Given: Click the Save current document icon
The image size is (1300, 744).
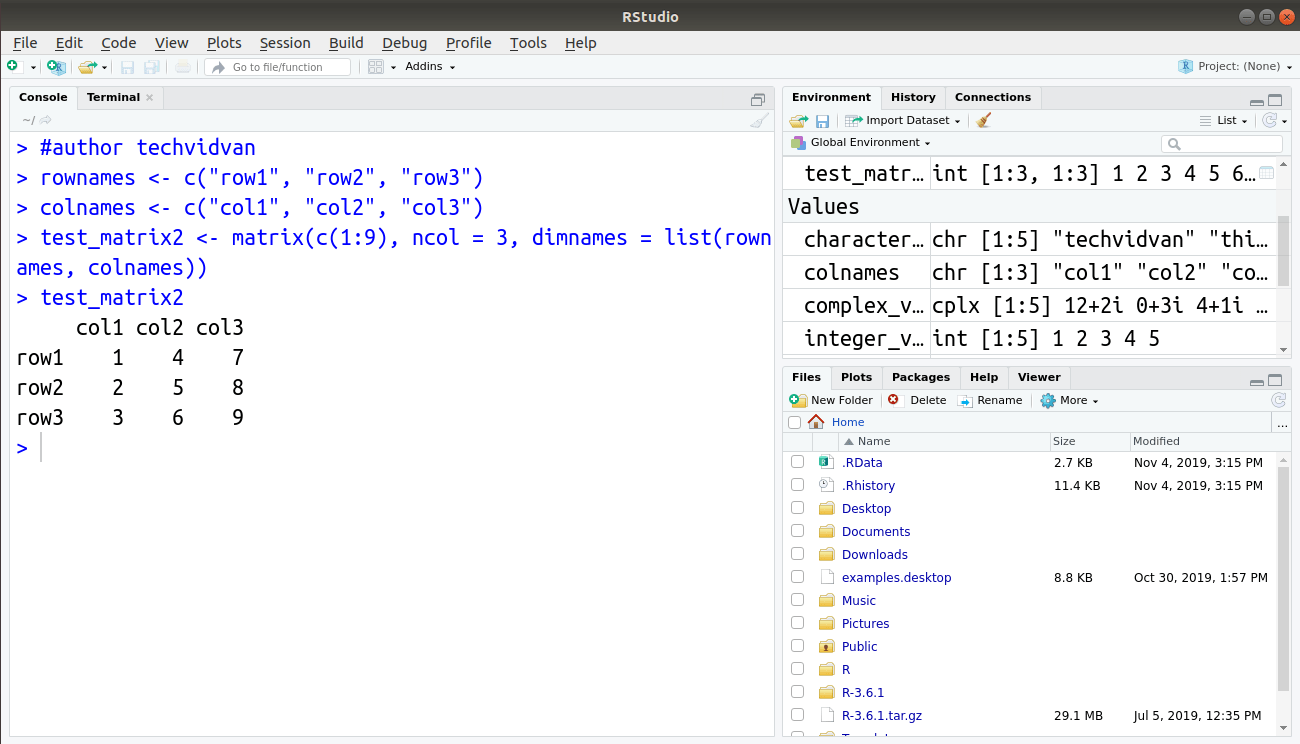Looking at the screenshot, I should [128, 67].
